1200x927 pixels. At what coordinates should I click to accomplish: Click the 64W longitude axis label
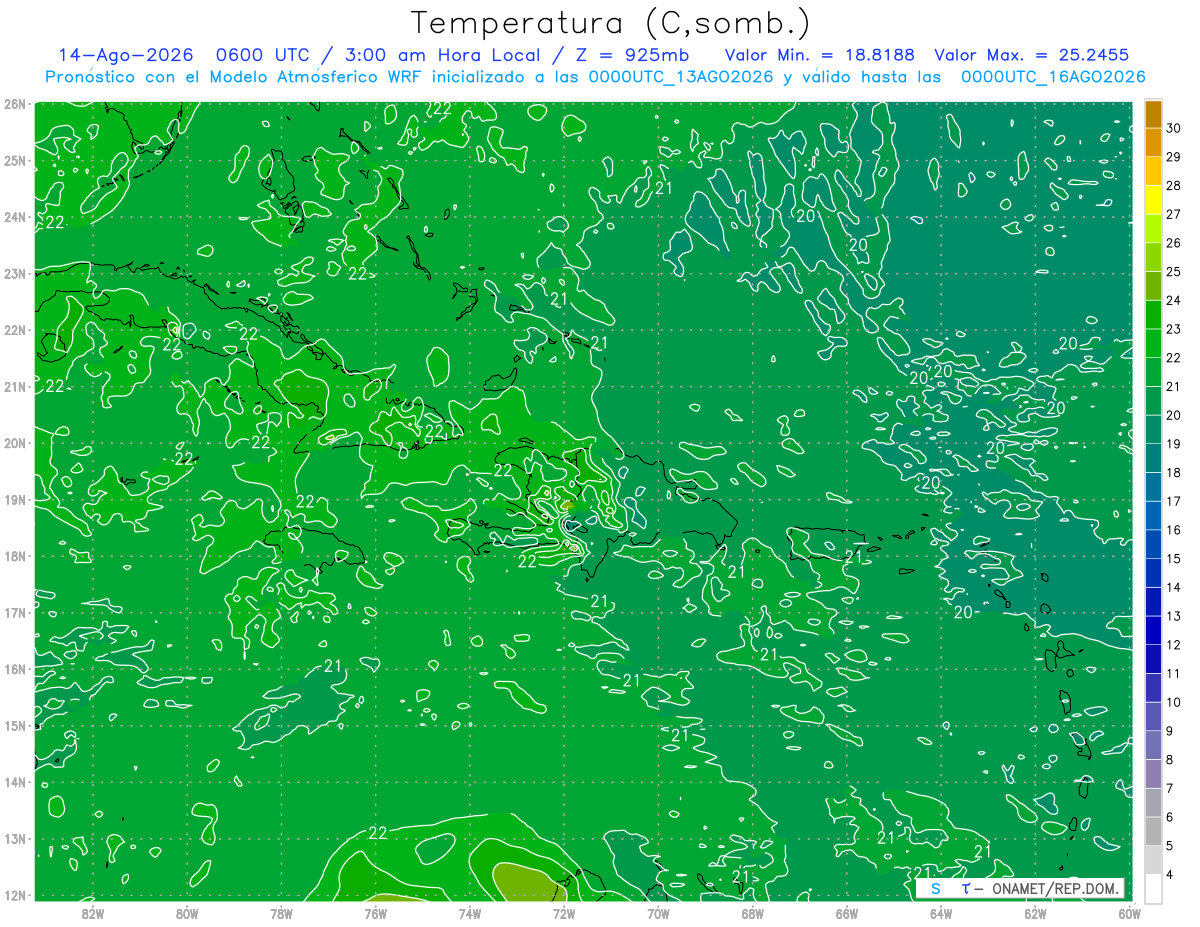click(x=941, y=912)
